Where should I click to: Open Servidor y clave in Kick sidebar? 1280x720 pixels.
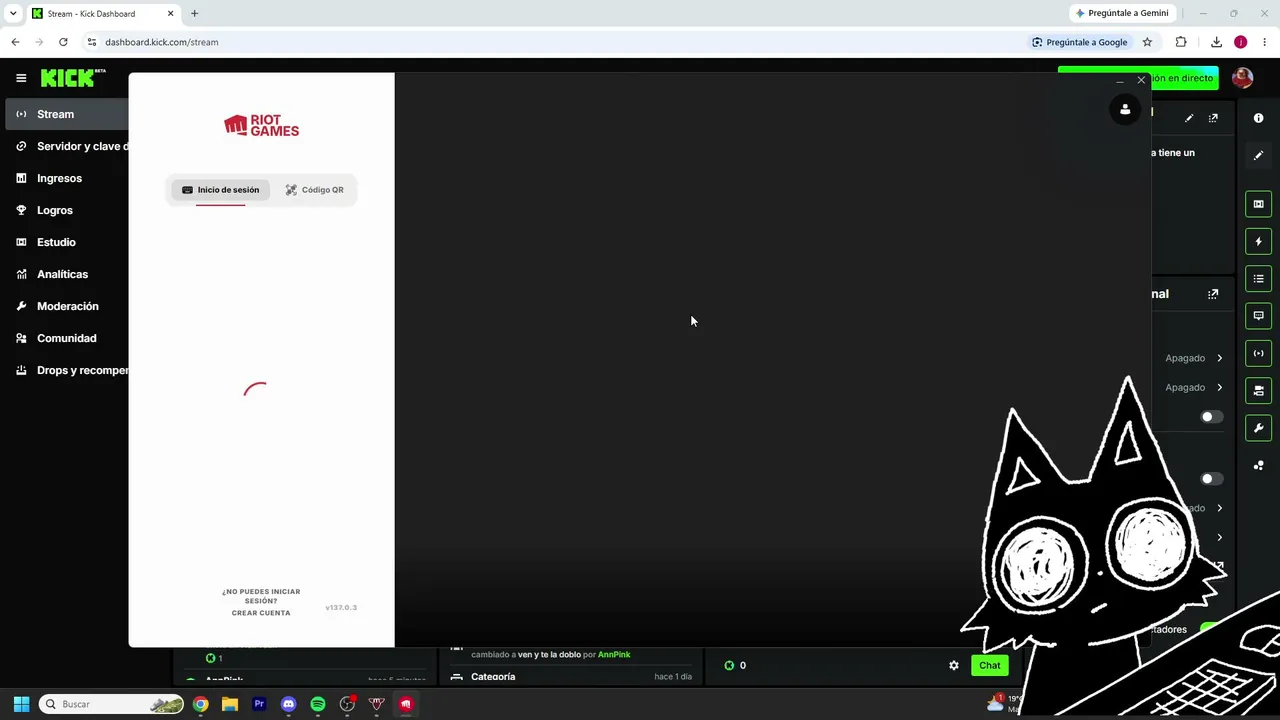click(x=66, y=146)
